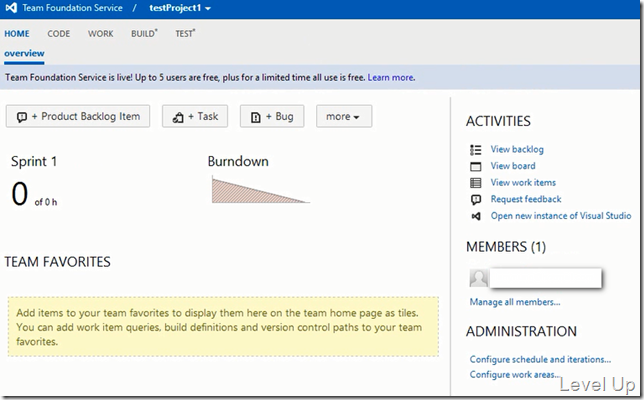Screen dimensions: 644x400
Task: Open Manage all members link
Action: (515, 302)
